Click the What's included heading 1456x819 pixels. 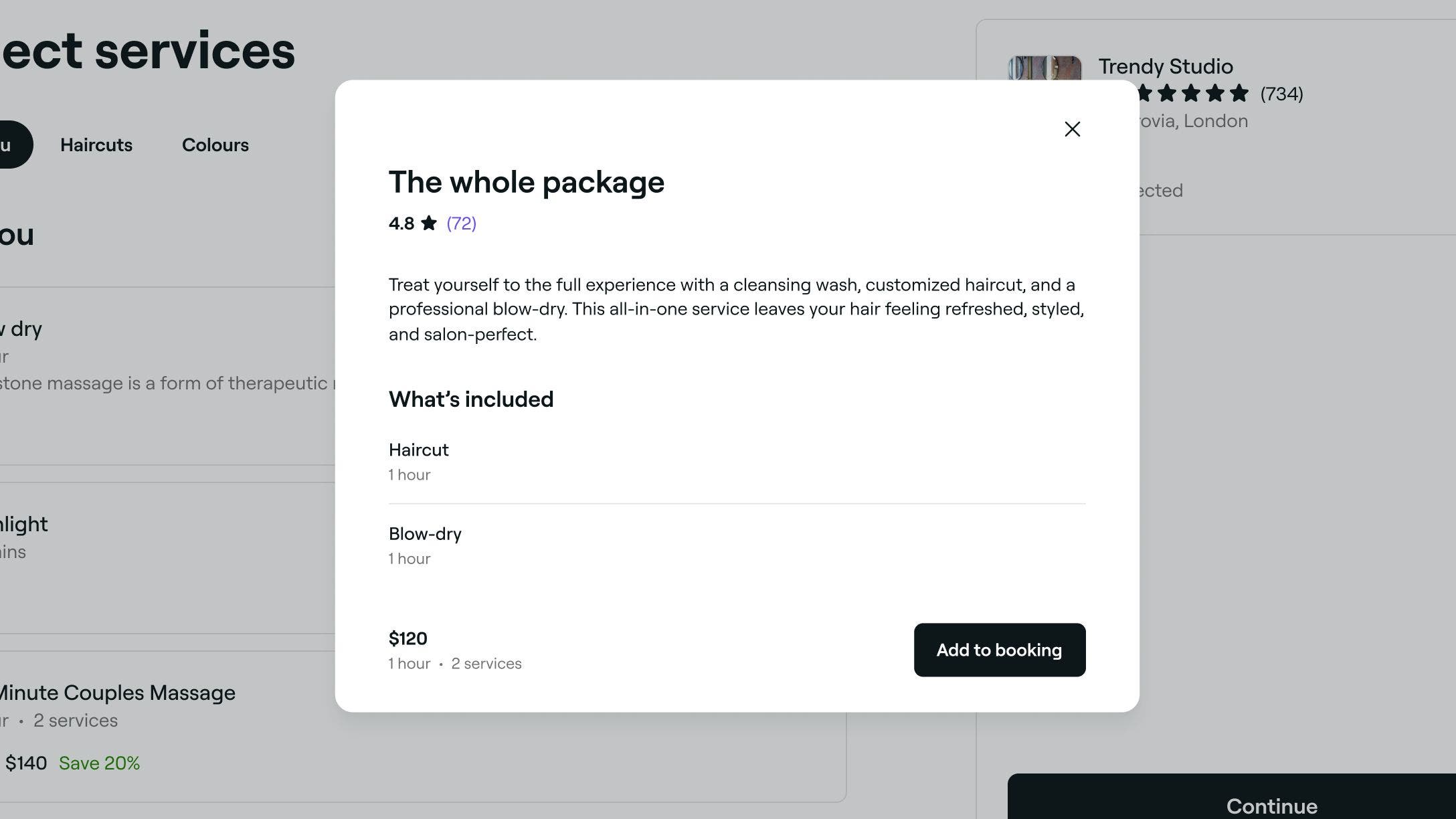(x=471, y=399)
